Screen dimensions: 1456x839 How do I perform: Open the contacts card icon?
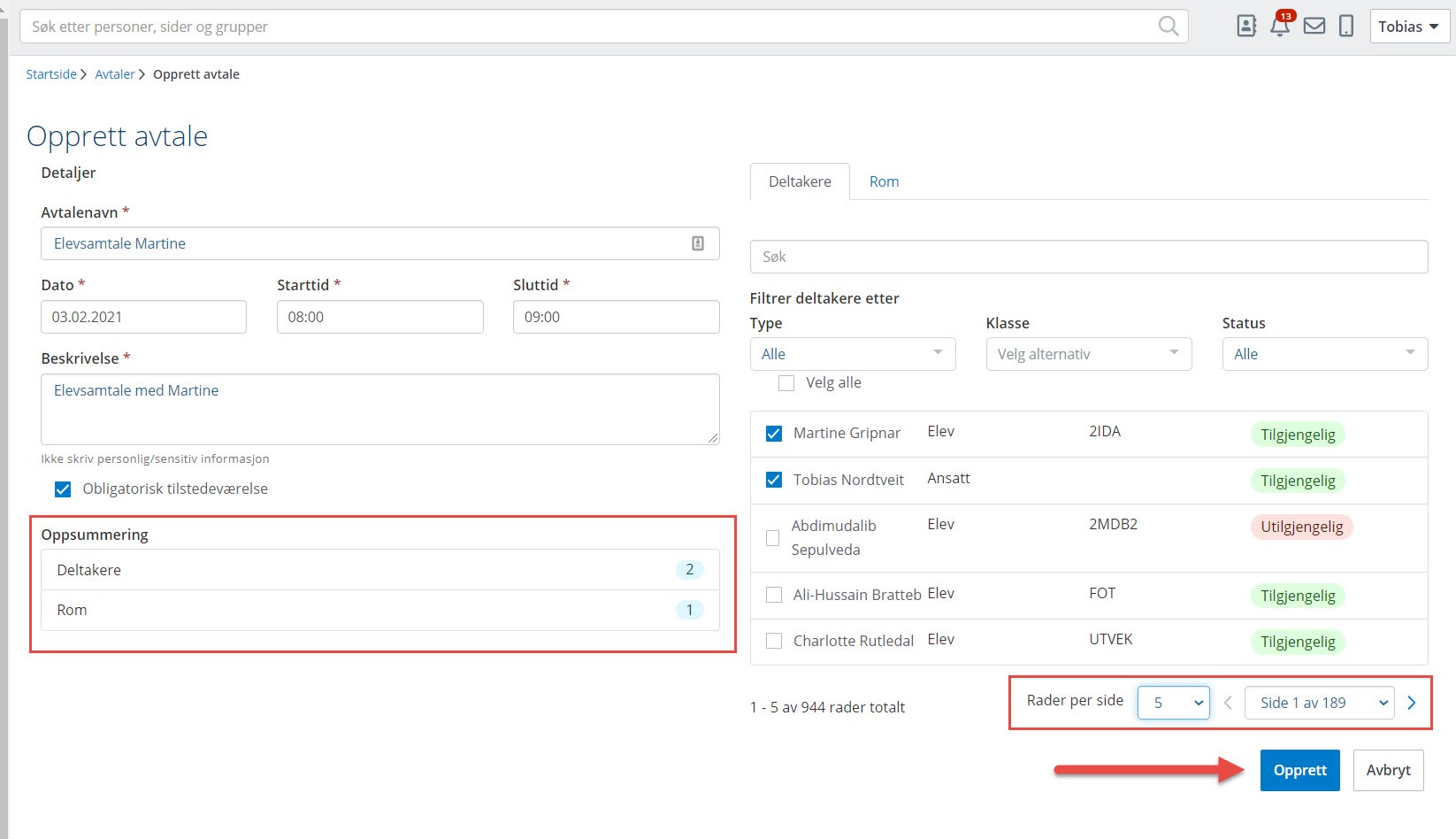tap(1246, 27)
